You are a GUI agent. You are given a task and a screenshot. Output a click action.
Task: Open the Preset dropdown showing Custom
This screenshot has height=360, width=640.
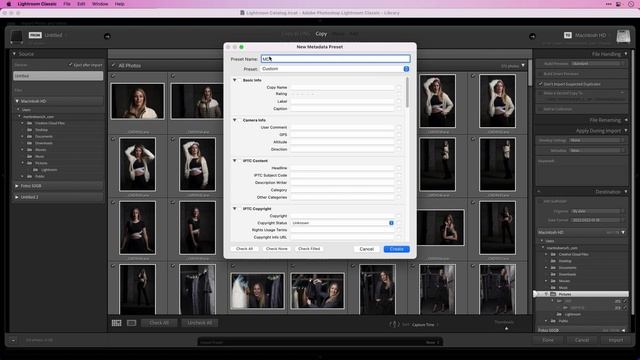pos(335,69)
